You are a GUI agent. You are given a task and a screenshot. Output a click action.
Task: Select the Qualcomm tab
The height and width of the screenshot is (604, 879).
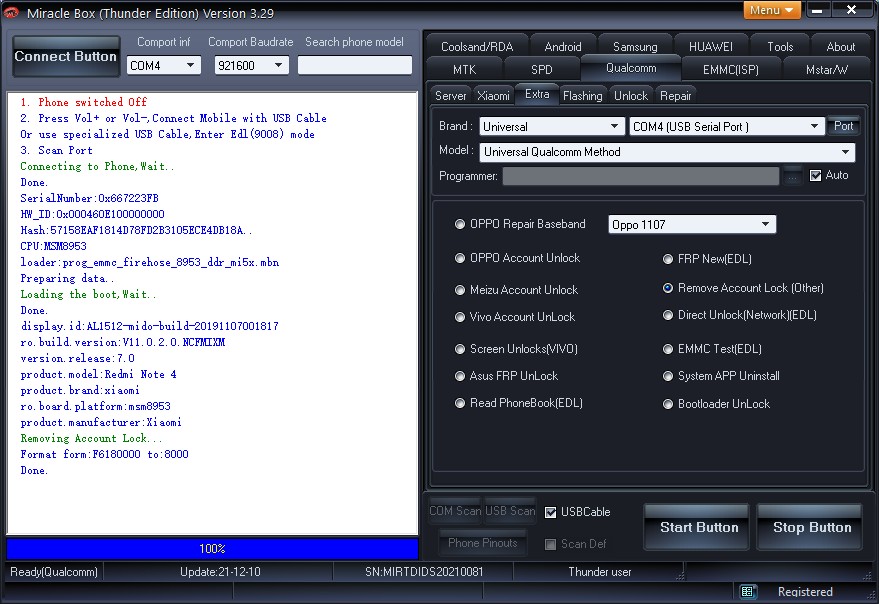(x=631, y=68)
